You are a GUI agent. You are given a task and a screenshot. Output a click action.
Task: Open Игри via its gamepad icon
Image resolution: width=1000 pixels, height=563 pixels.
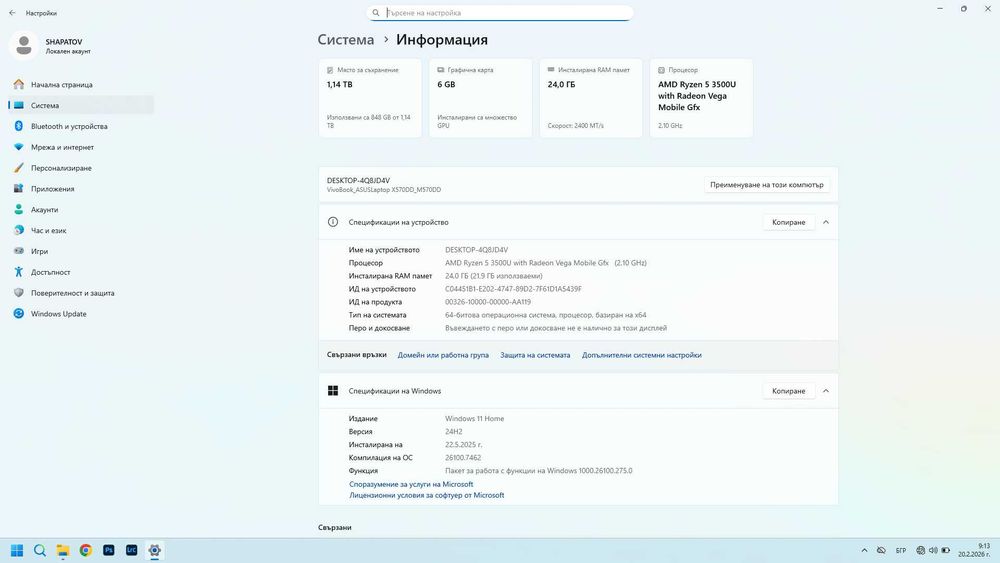(x=18, y=251)
